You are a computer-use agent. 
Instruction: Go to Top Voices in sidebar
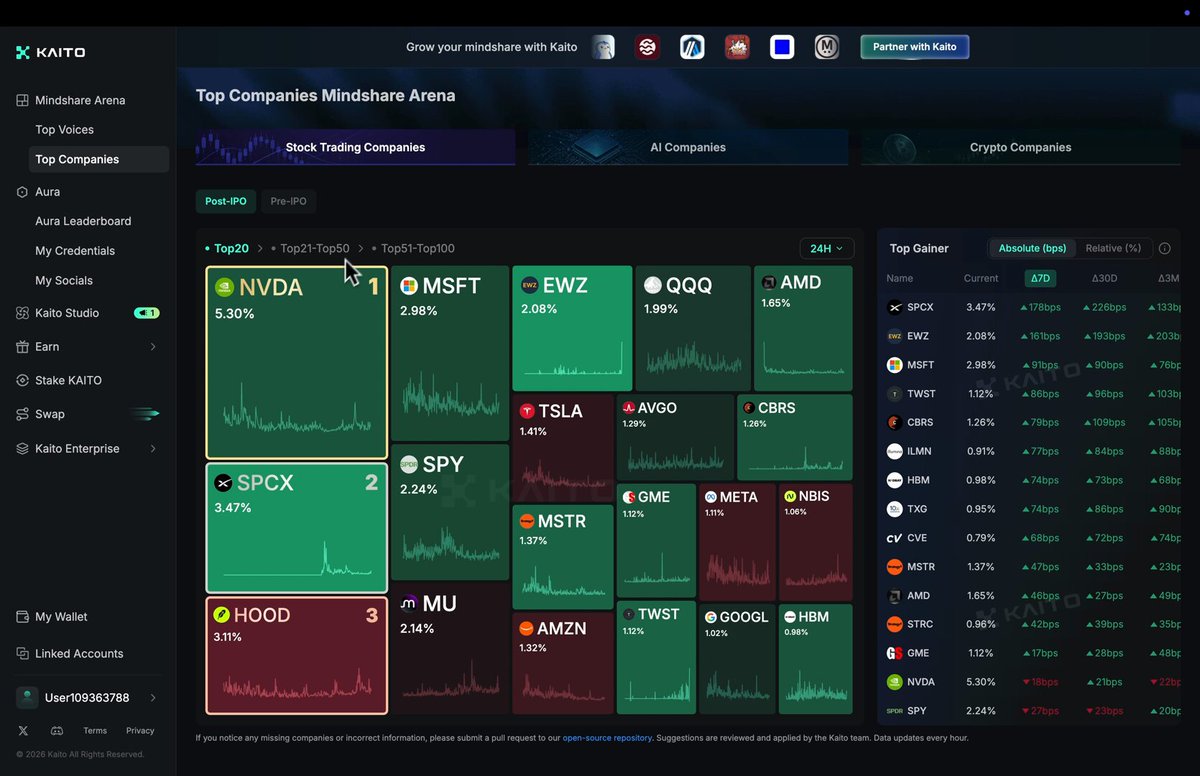[x=64, y=130]
